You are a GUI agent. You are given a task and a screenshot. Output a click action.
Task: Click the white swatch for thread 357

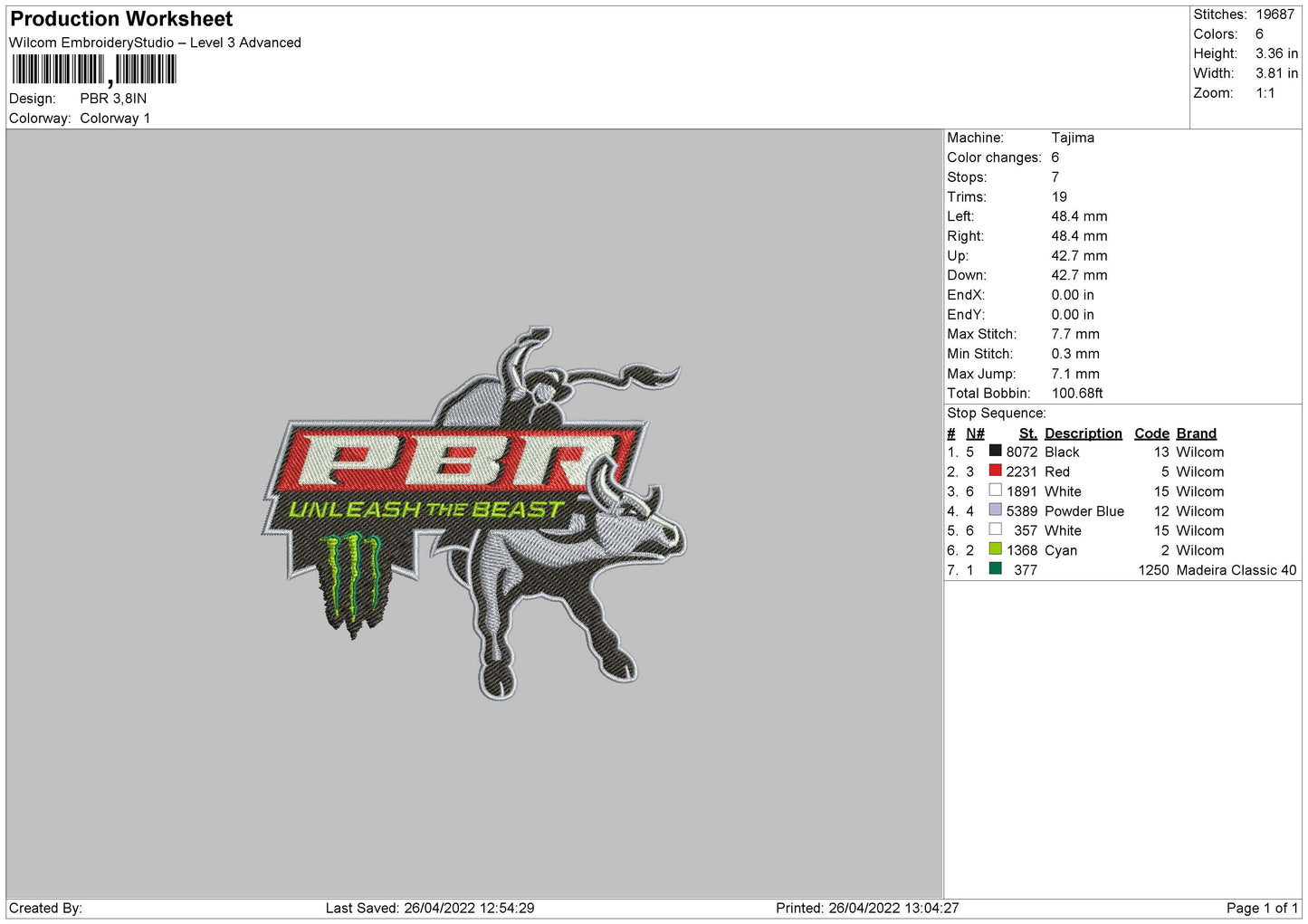pyautogui.click(x=995, y=529)
